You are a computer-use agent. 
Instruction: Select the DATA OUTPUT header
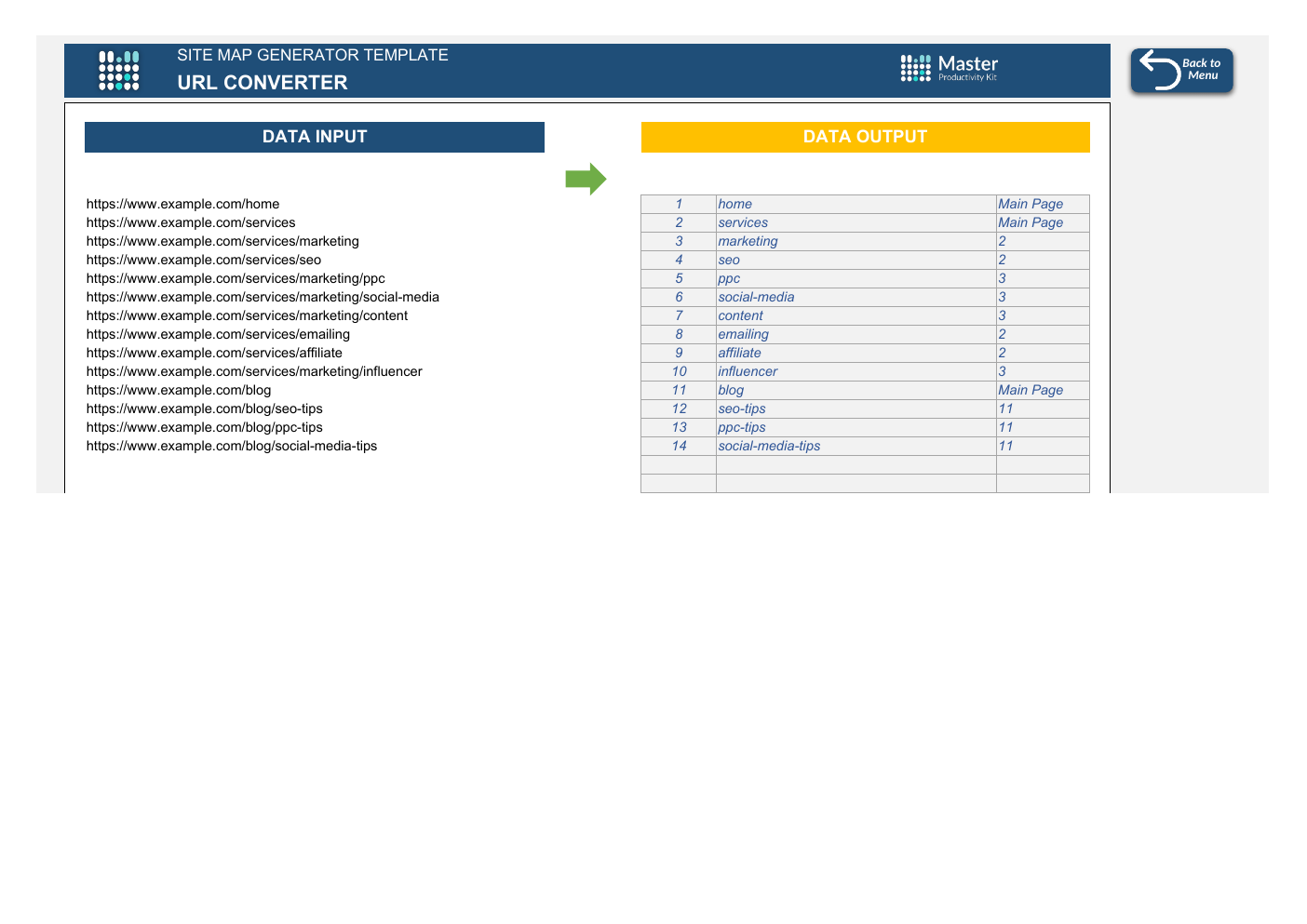pyautogui.click(x=866, y=137)
